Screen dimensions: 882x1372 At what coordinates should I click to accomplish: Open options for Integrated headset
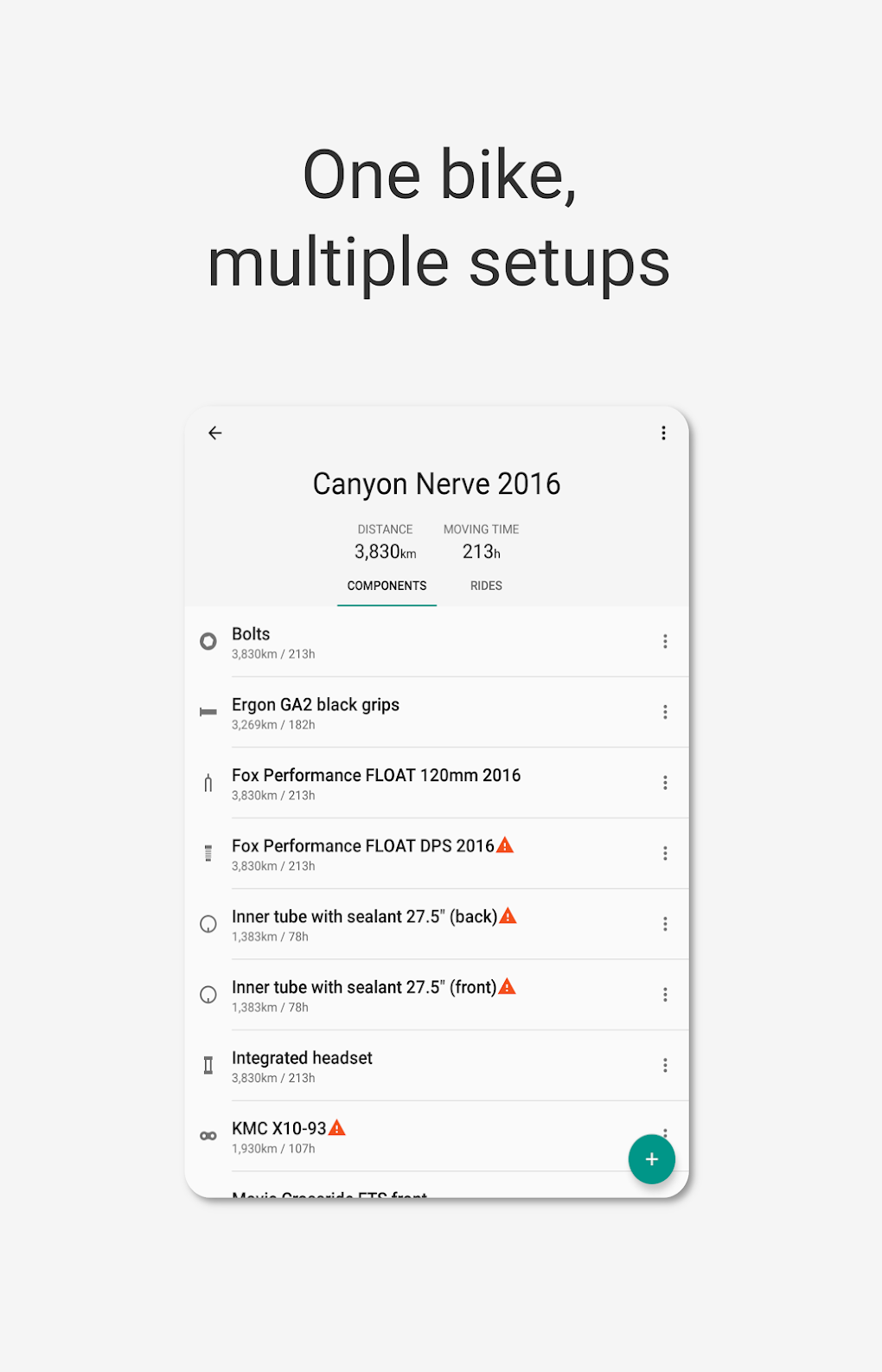tap(665, 1066)
